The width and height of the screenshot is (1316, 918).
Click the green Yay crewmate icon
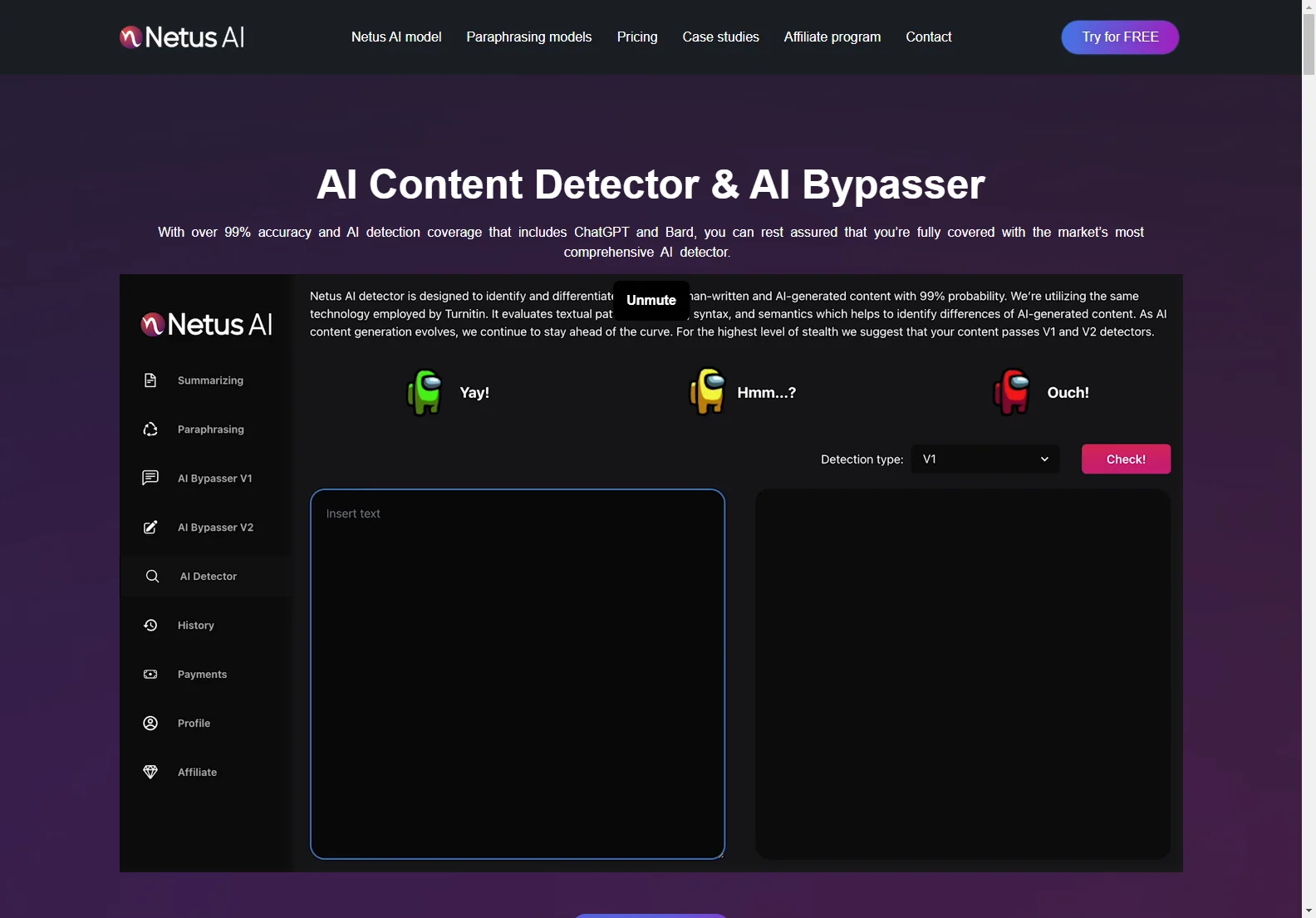[425, 392]
